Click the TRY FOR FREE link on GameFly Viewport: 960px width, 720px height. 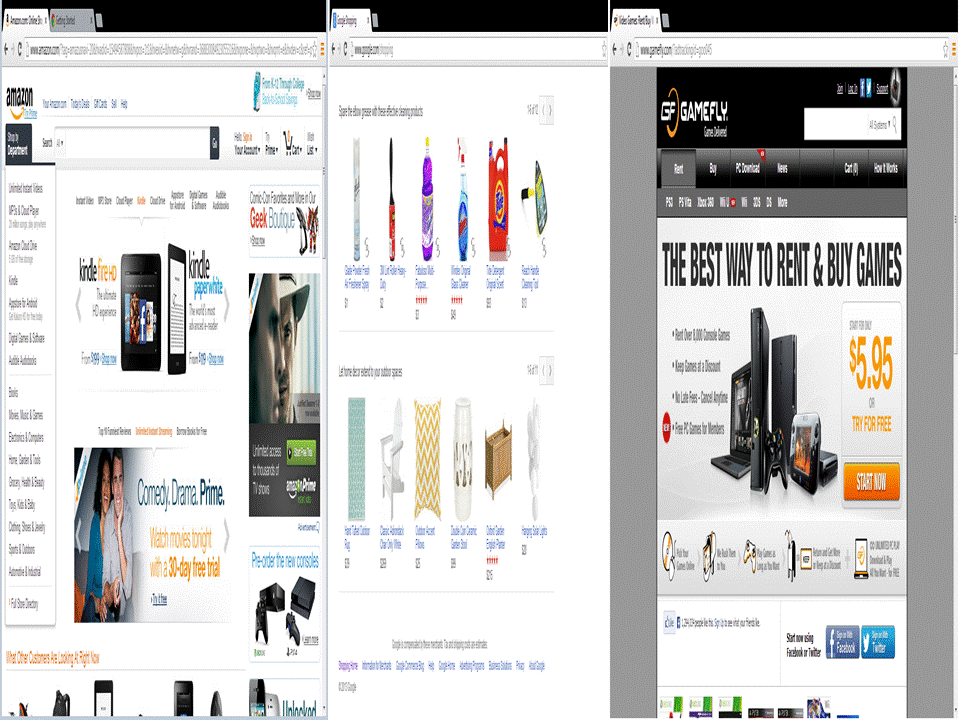(x=871, y=424)
